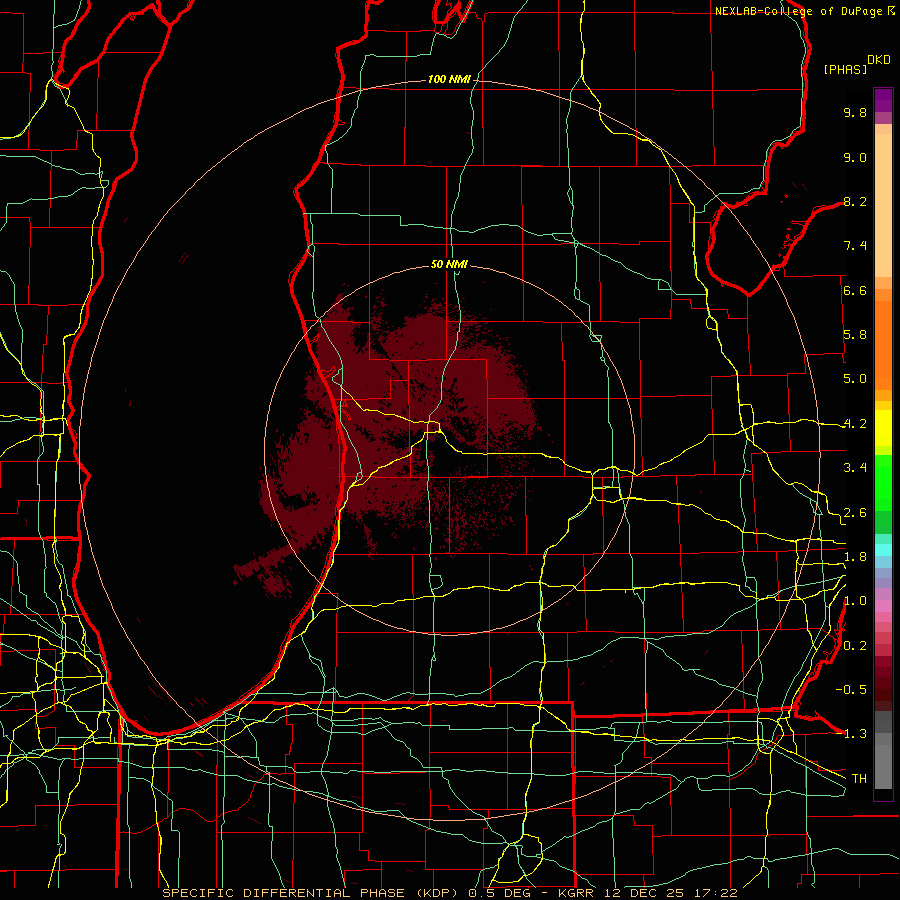
Task: Click the 9.0 value on the color scale
Action: point(855,157)
